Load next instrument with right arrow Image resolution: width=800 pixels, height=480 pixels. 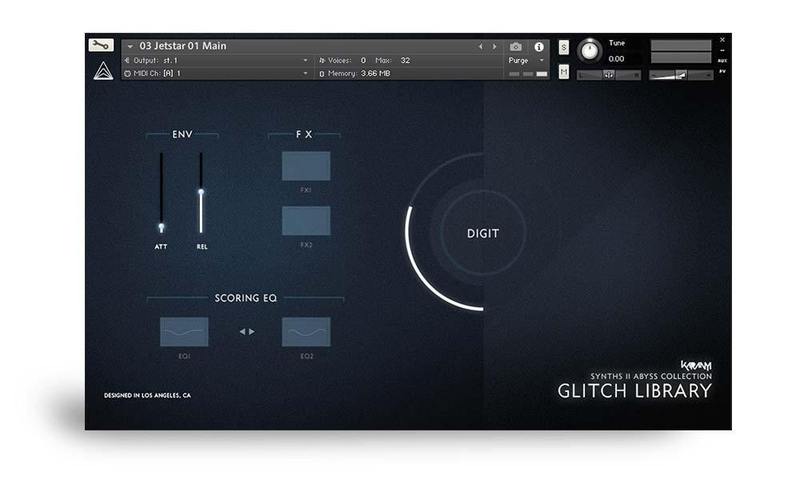[x=494, y=46]
